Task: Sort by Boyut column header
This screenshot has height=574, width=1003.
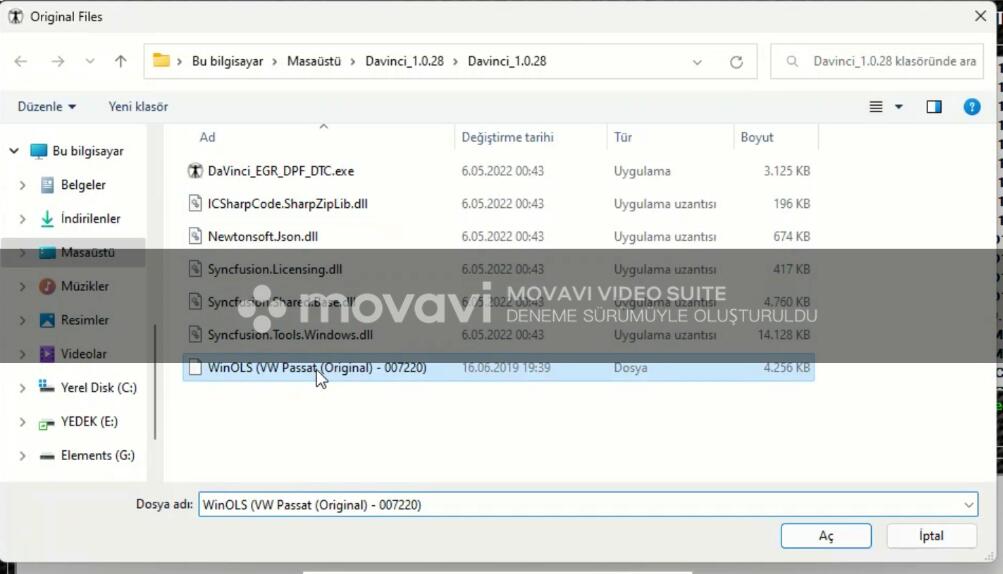Action: tap(757, 138)
